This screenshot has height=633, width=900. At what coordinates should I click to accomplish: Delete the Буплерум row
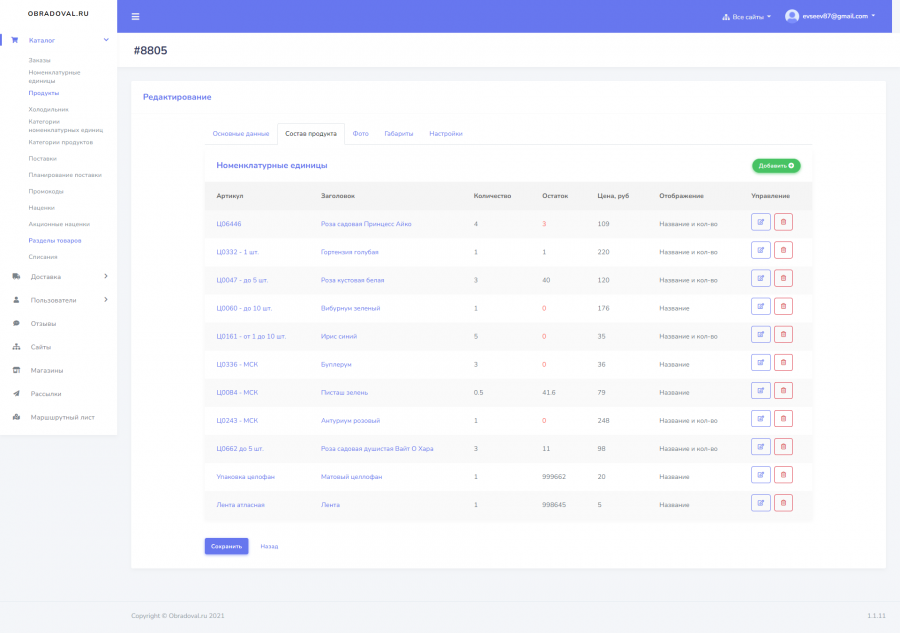click(783, 363)
